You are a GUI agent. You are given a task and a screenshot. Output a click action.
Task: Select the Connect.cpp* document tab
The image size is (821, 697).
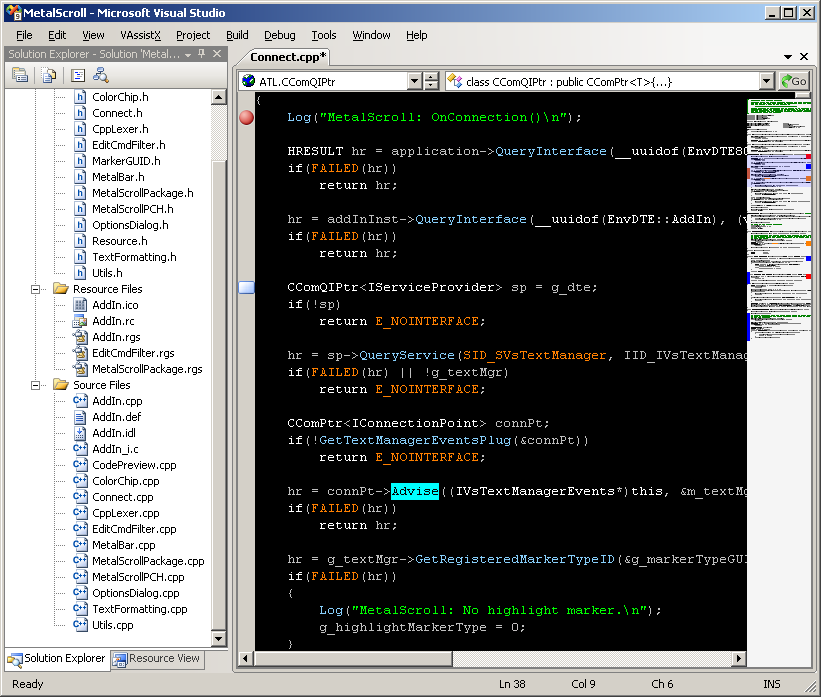(x=287, y=57)
